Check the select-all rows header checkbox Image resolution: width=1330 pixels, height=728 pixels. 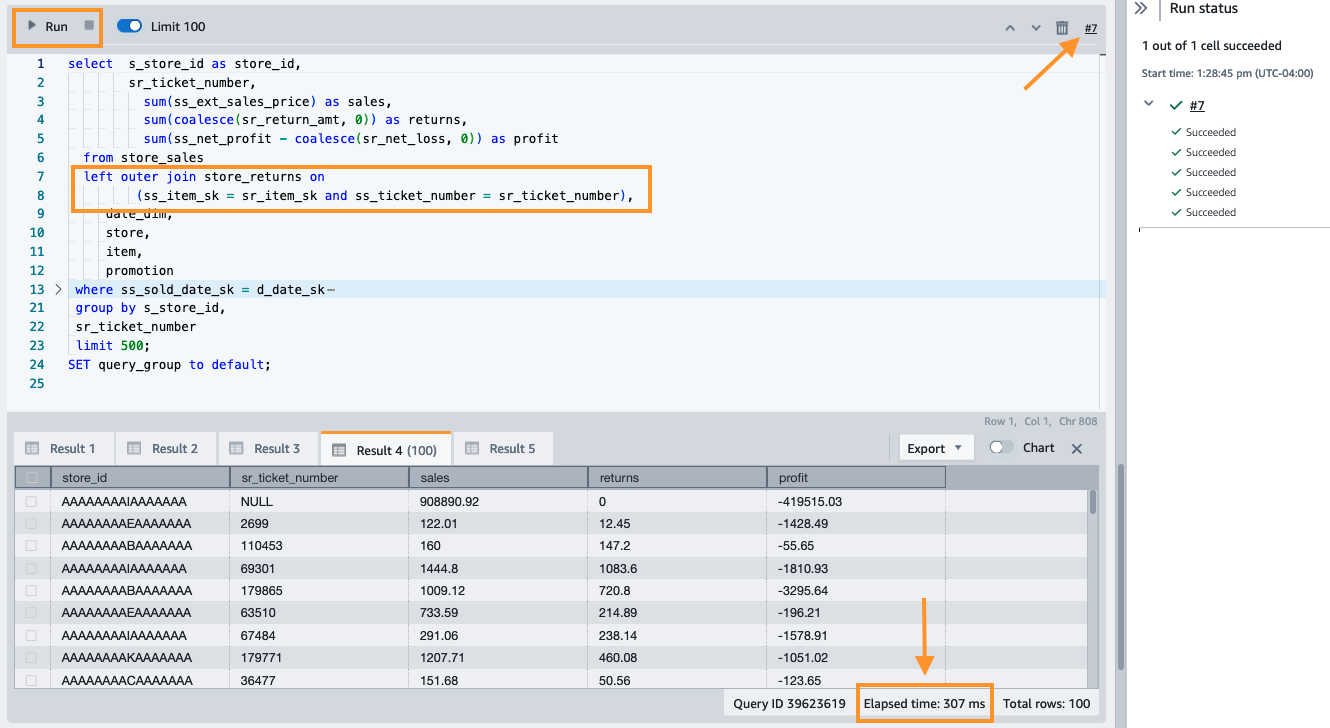pyautogui.click(x=33, y=478)
